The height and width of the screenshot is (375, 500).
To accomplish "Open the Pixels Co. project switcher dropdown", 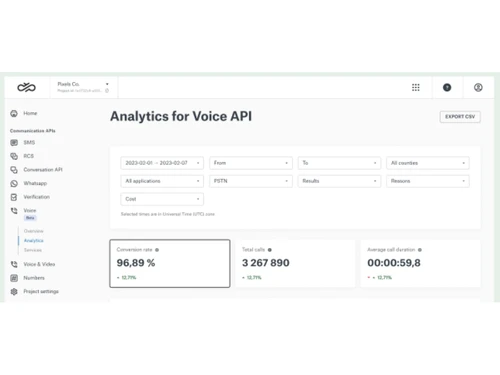I will tap(83, 87).
